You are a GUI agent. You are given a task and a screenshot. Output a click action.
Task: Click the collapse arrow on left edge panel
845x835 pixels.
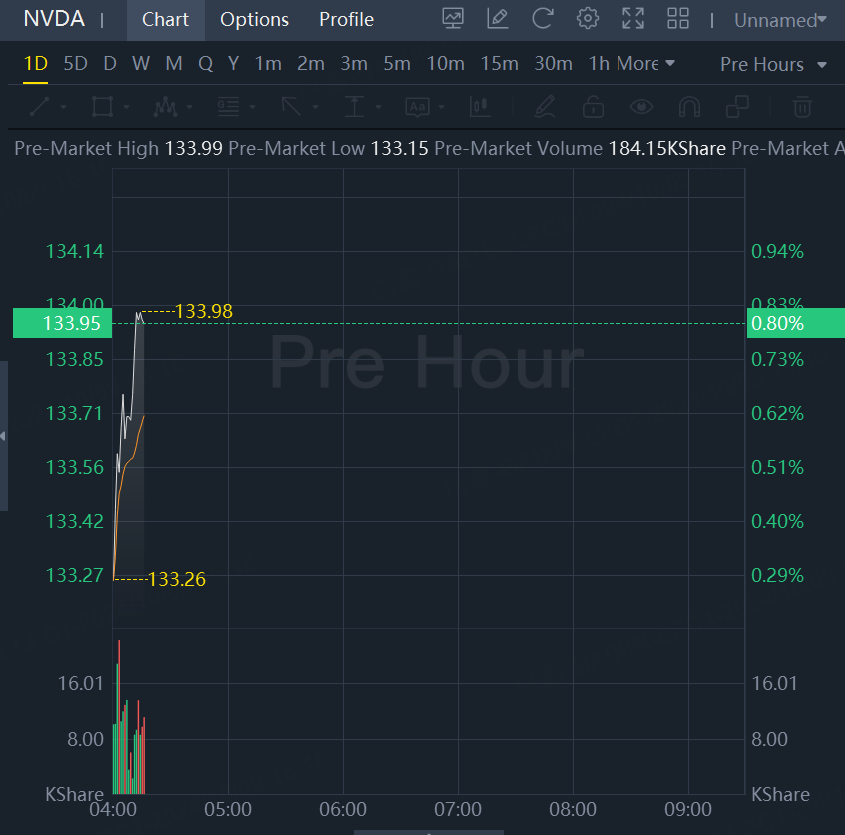point(3,436)
